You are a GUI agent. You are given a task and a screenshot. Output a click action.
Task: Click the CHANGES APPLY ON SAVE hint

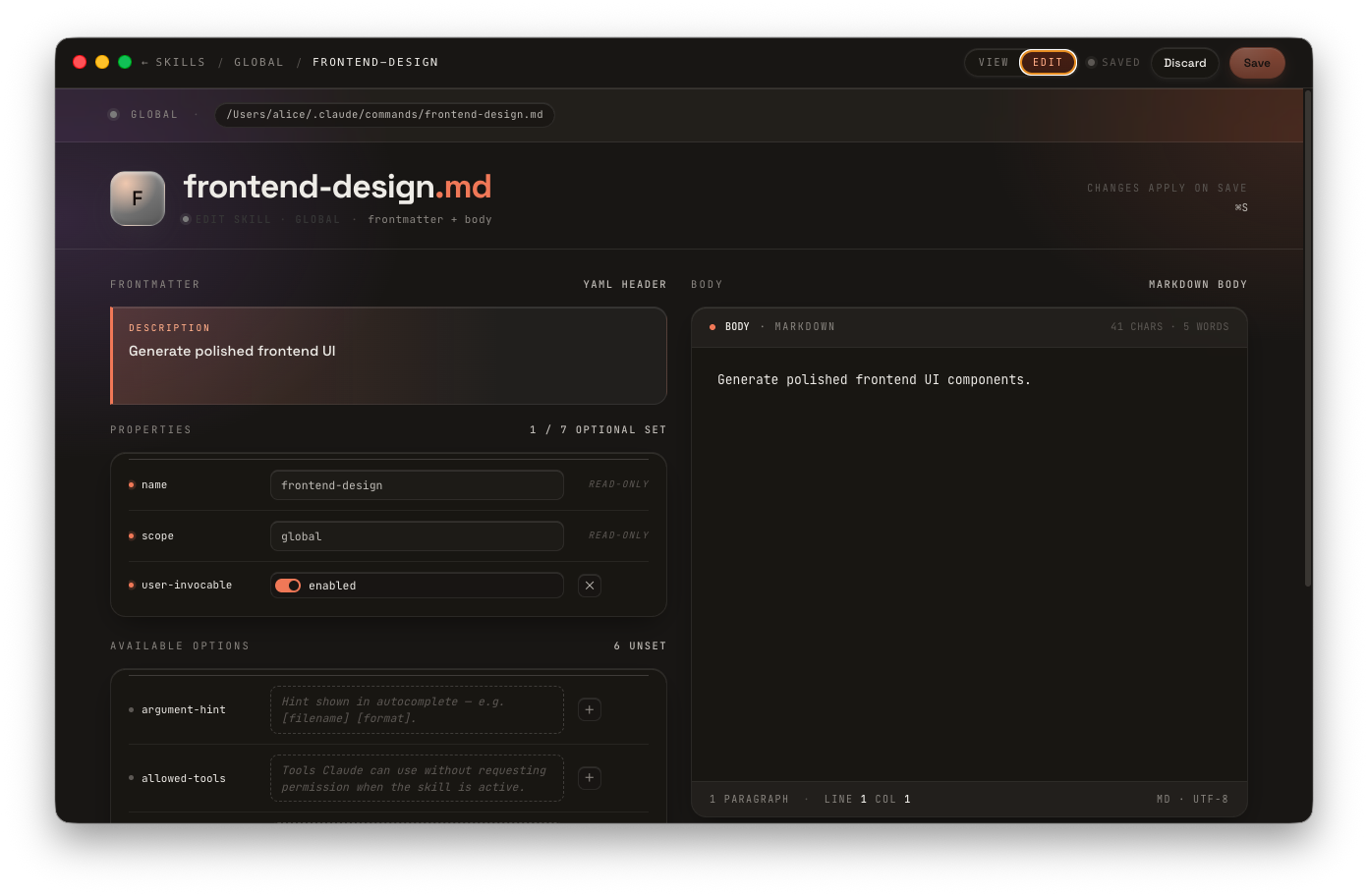click(x=1167, y=189)
